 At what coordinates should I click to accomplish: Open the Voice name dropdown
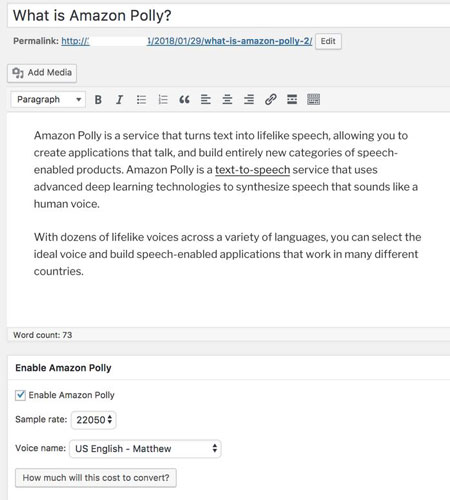point(145,449)
